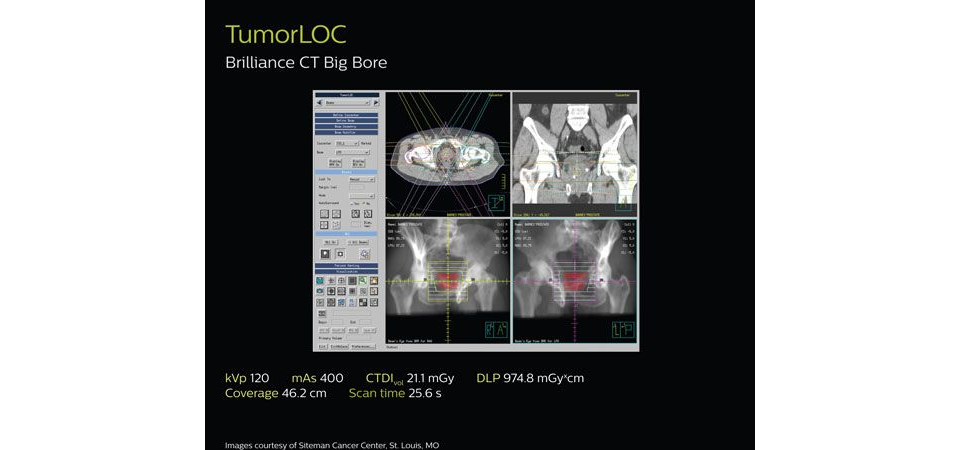Click the yellow-framed icon at Visualization top row end

pos(373,281)
